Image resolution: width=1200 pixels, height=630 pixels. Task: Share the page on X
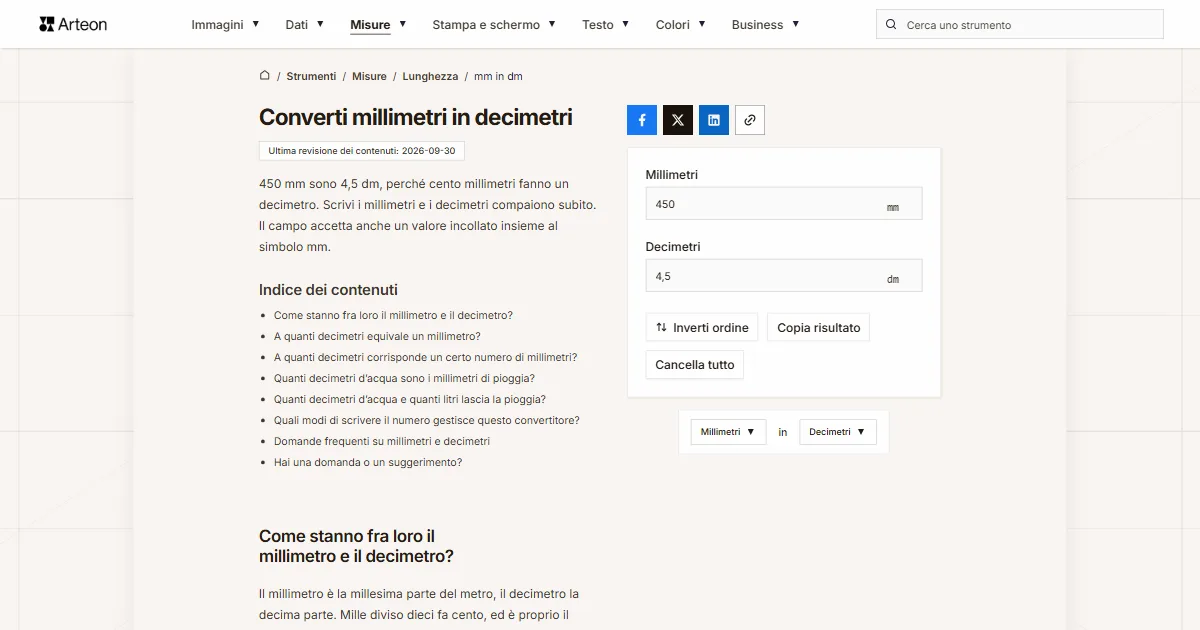pyautogui.click(x=678, y=120)
